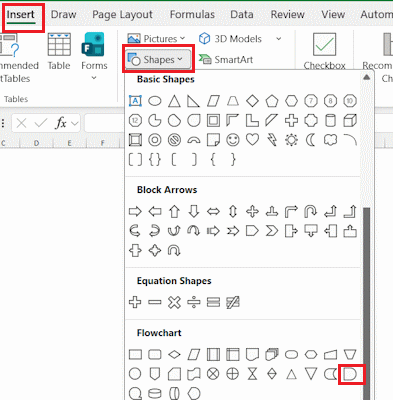393x400 pixels.
Task: Select the Right Arrow block arrow
Action: click(135, 211)
